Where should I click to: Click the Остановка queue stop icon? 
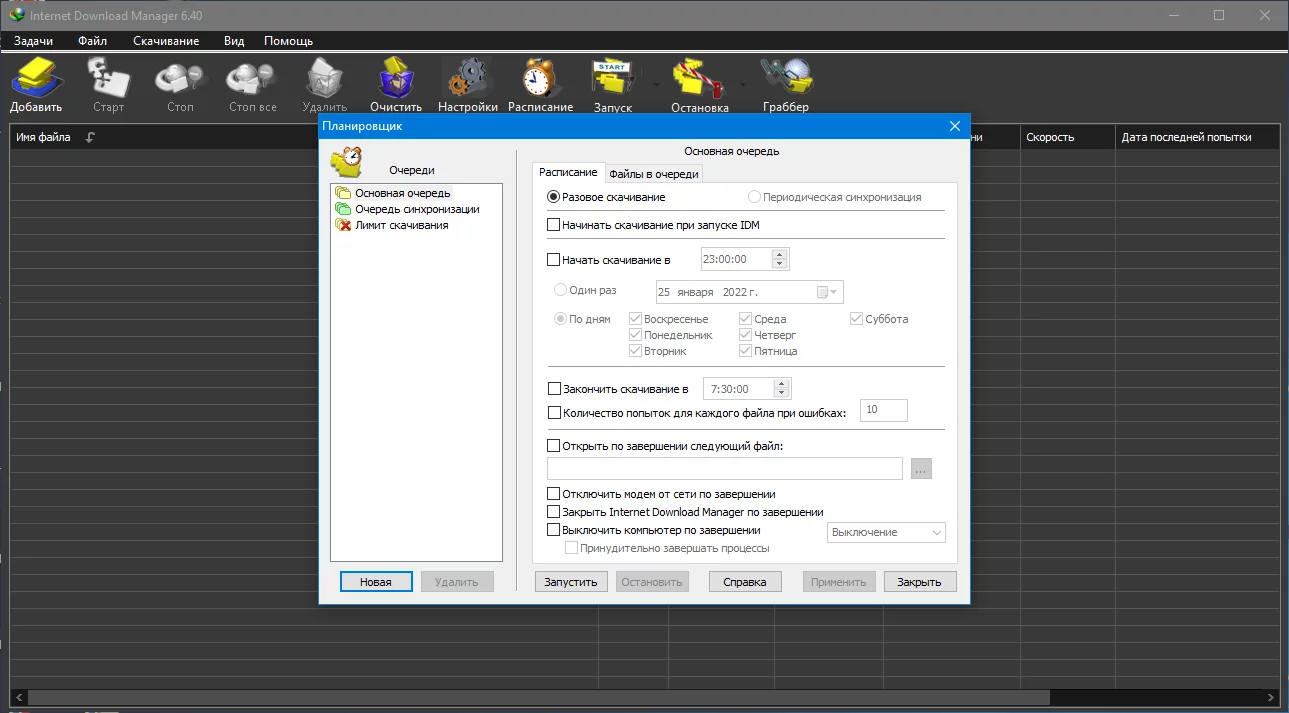[700, 78]
